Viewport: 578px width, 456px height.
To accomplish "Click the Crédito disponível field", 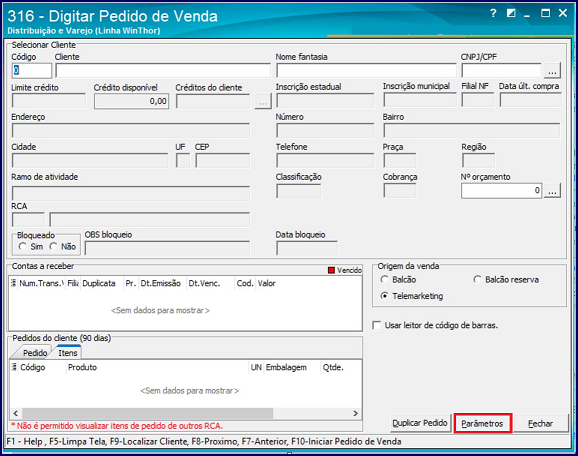I will 132,101.
